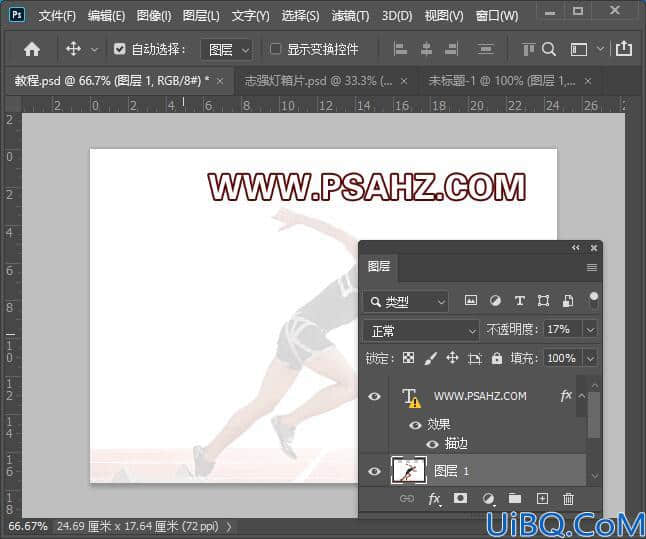This screenshot has width=646, height=539.
Task: Open the 3D(D) menu
Action: [x=397, y=16]
